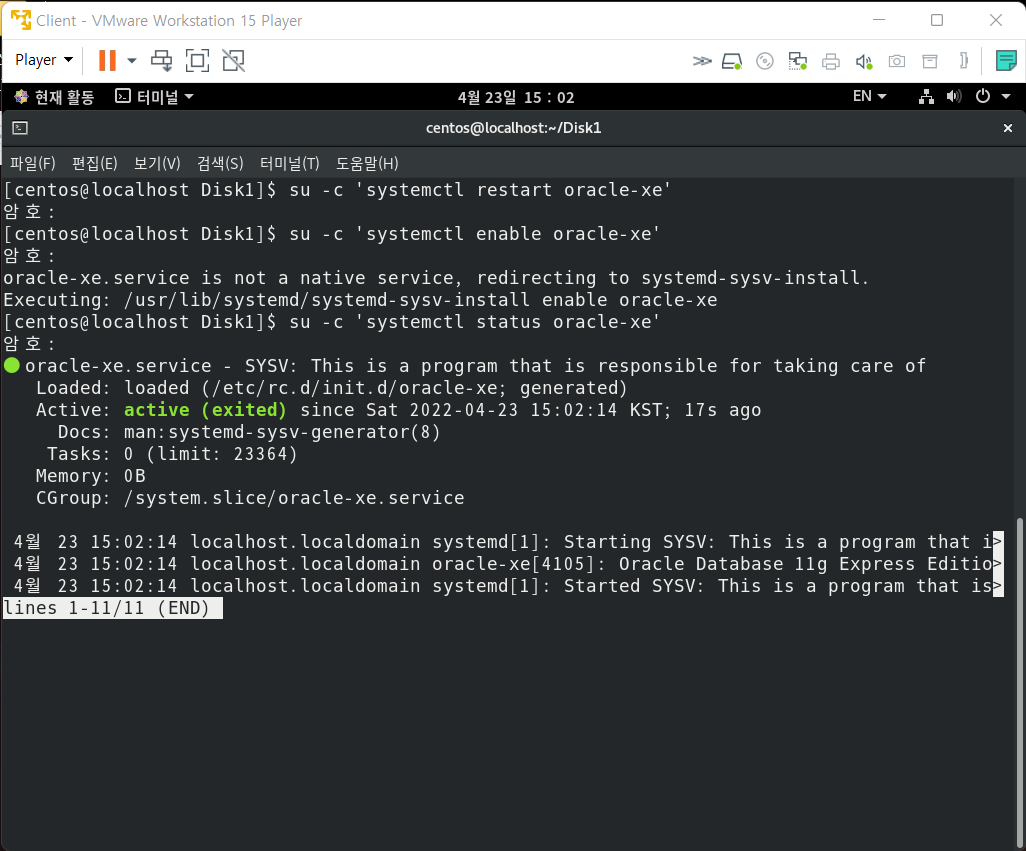Click the printer device icon

(x=830, y=61)
